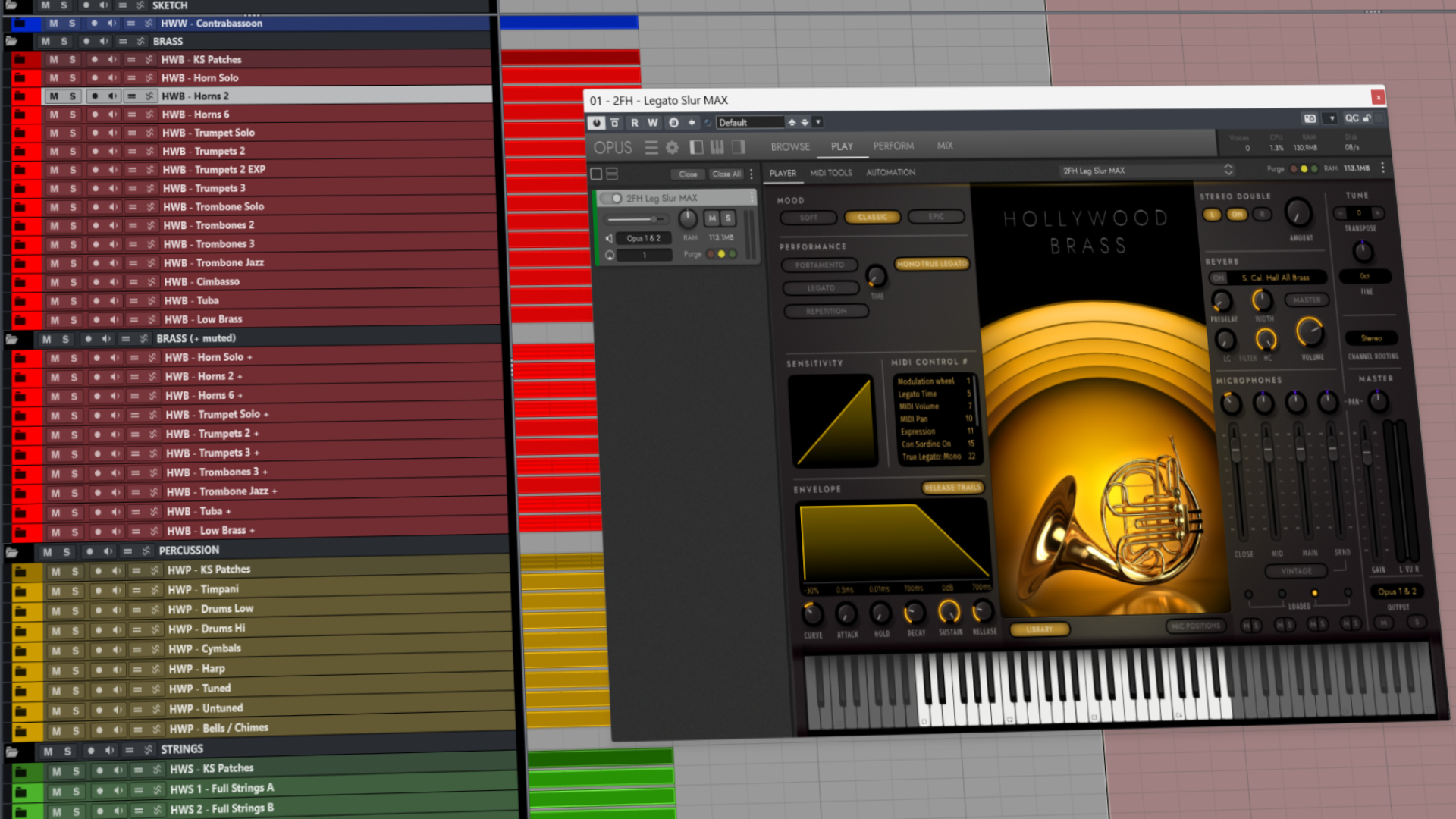
Task: Toggle PORTAMENTO performance mode
Action: pos(819,265)
